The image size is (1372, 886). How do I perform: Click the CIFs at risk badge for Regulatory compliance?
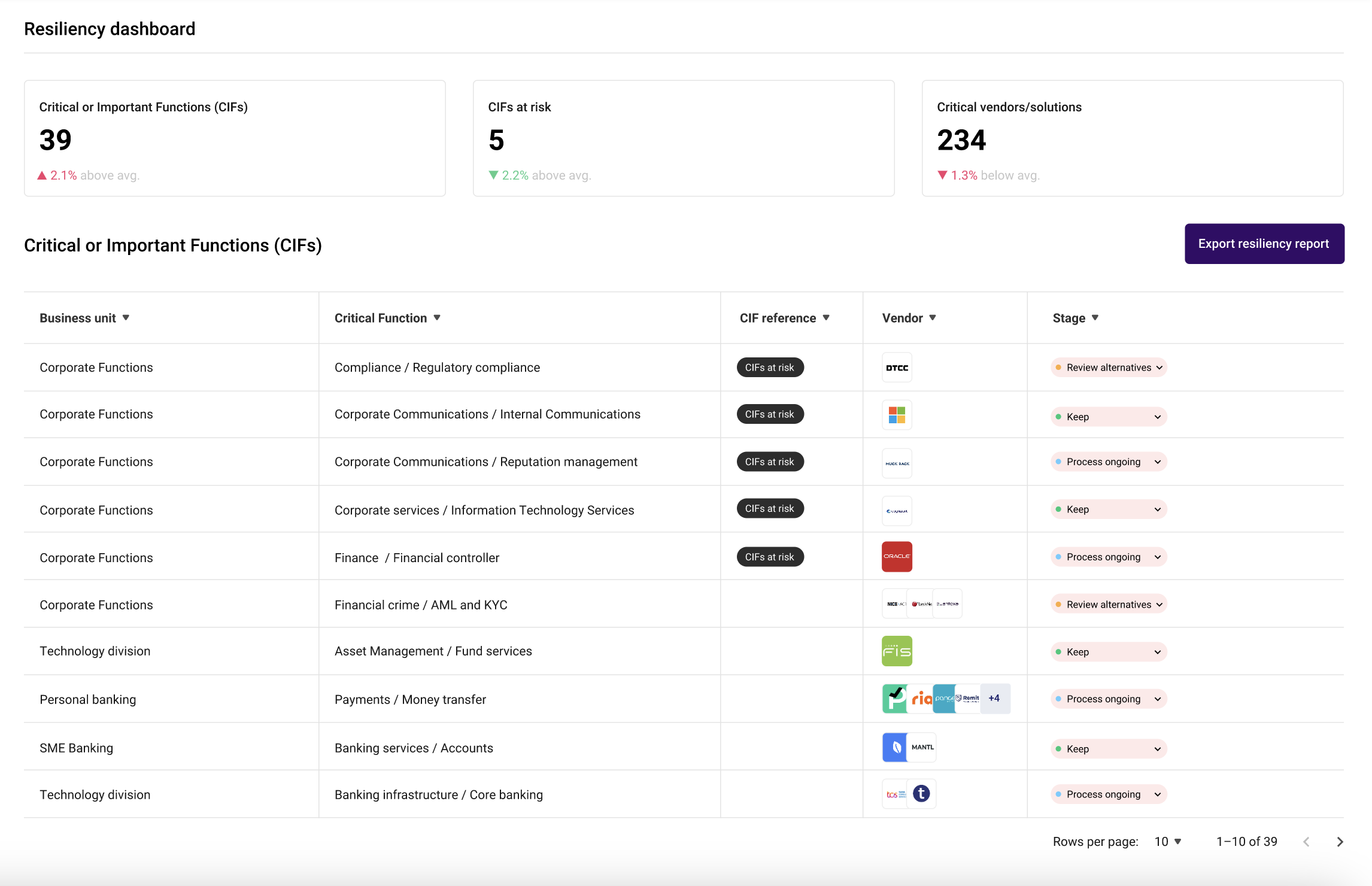point(770,367)
